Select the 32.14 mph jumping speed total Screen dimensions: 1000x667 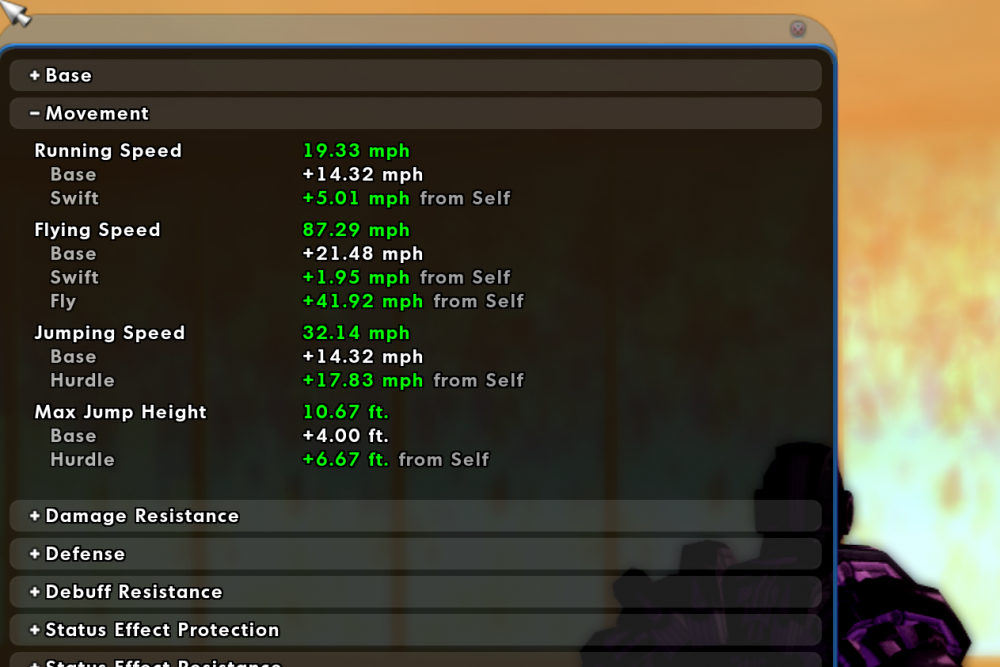pyautogui.click(x=356, y=333)
